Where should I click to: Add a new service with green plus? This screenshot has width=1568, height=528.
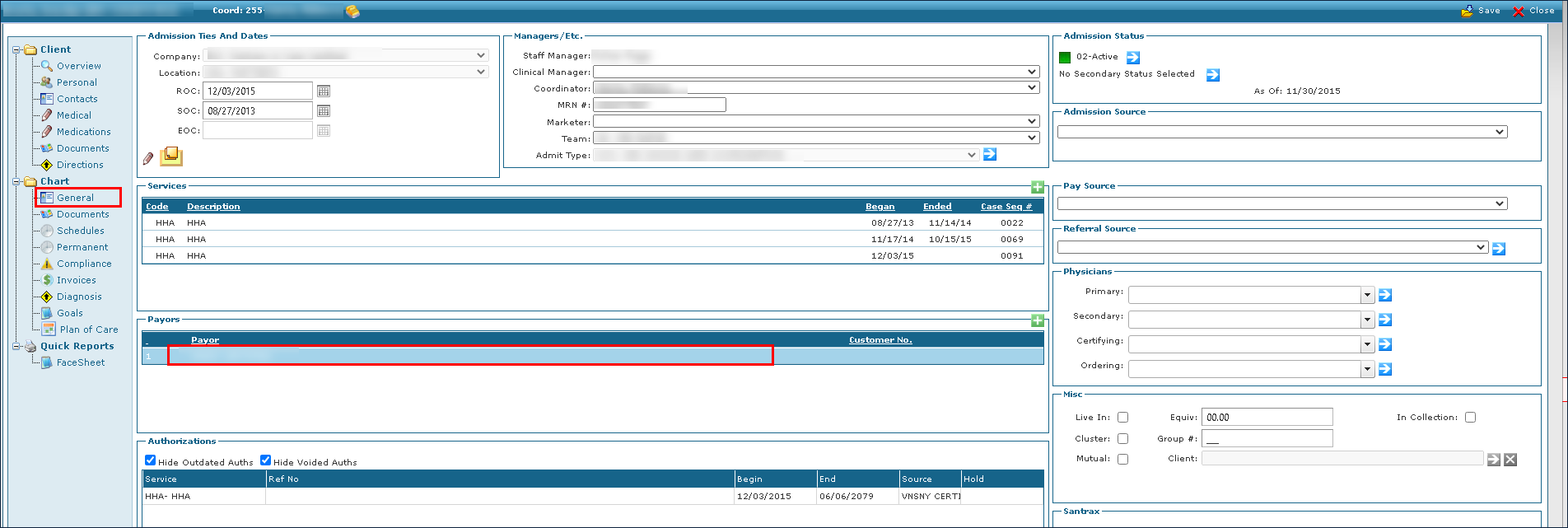click(x=1038, y=187)
